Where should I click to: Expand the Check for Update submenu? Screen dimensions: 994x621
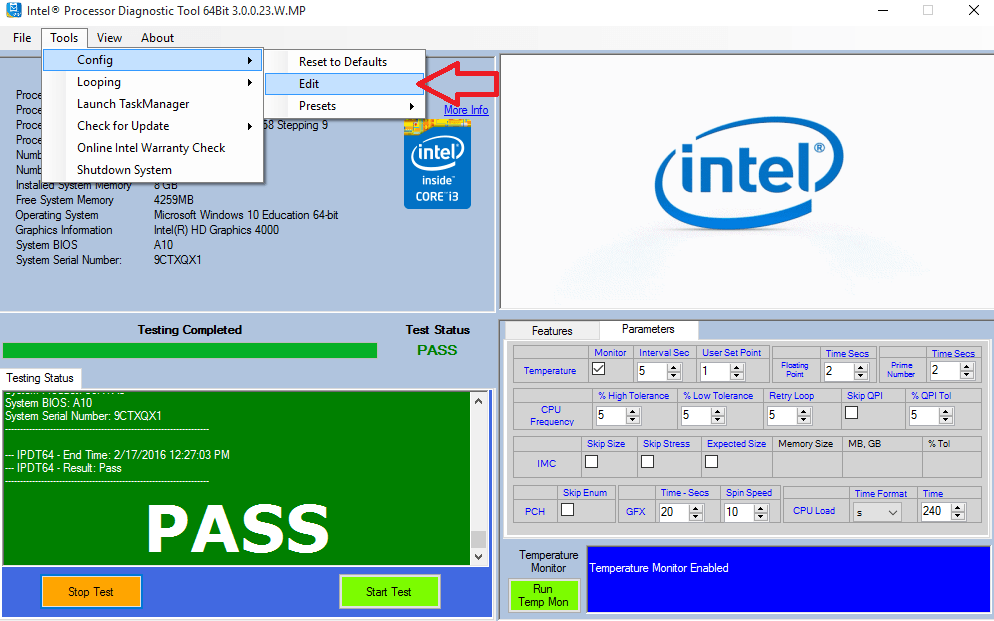(x=153, y=125)
